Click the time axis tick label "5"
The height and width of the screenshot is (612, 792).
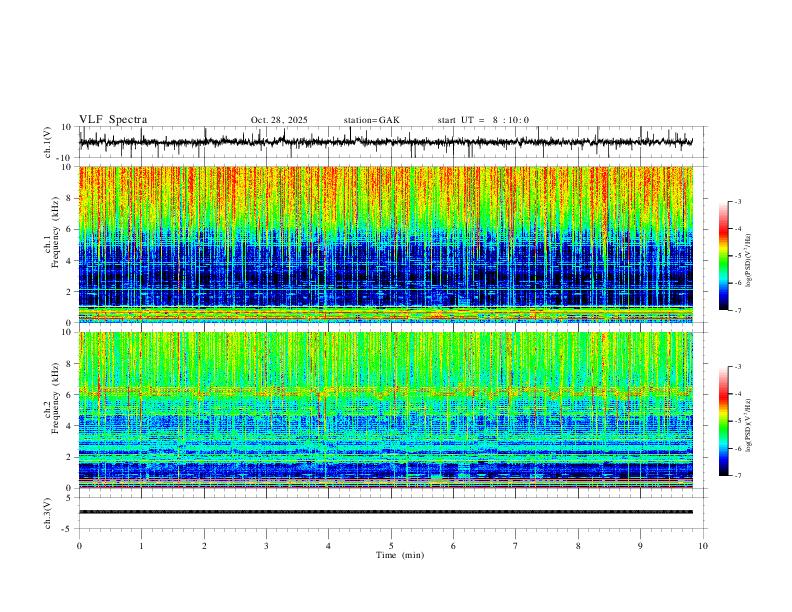[391, 546]
